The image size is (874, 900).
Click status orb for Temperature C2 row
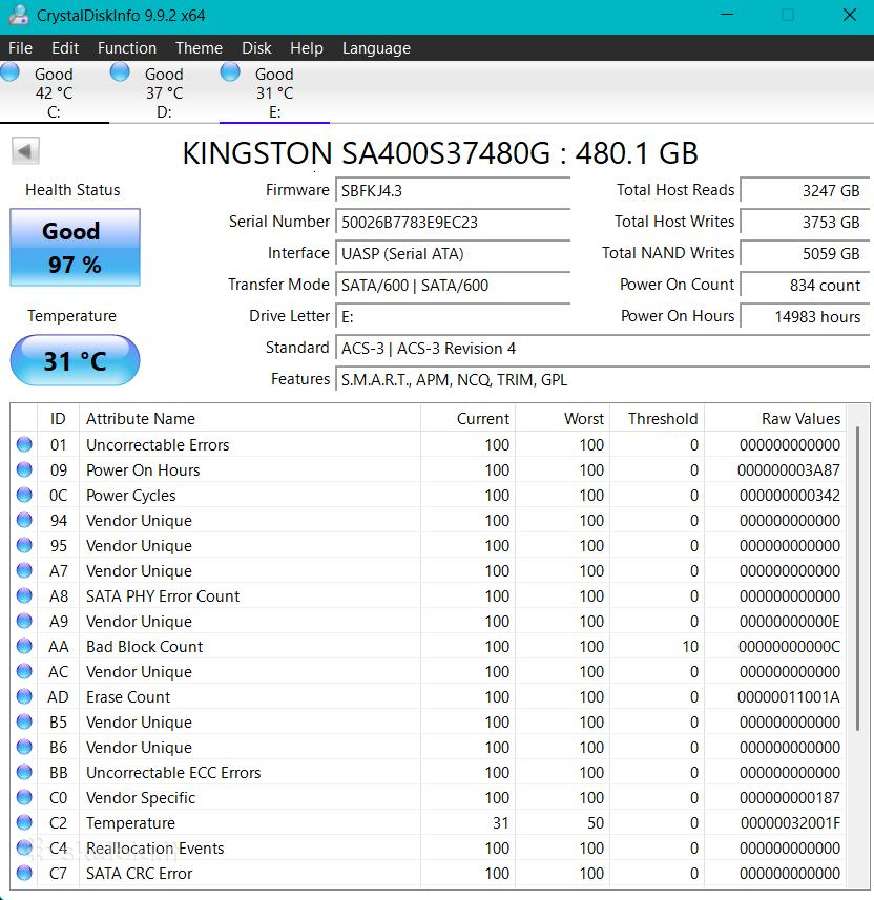click(25, 823)
